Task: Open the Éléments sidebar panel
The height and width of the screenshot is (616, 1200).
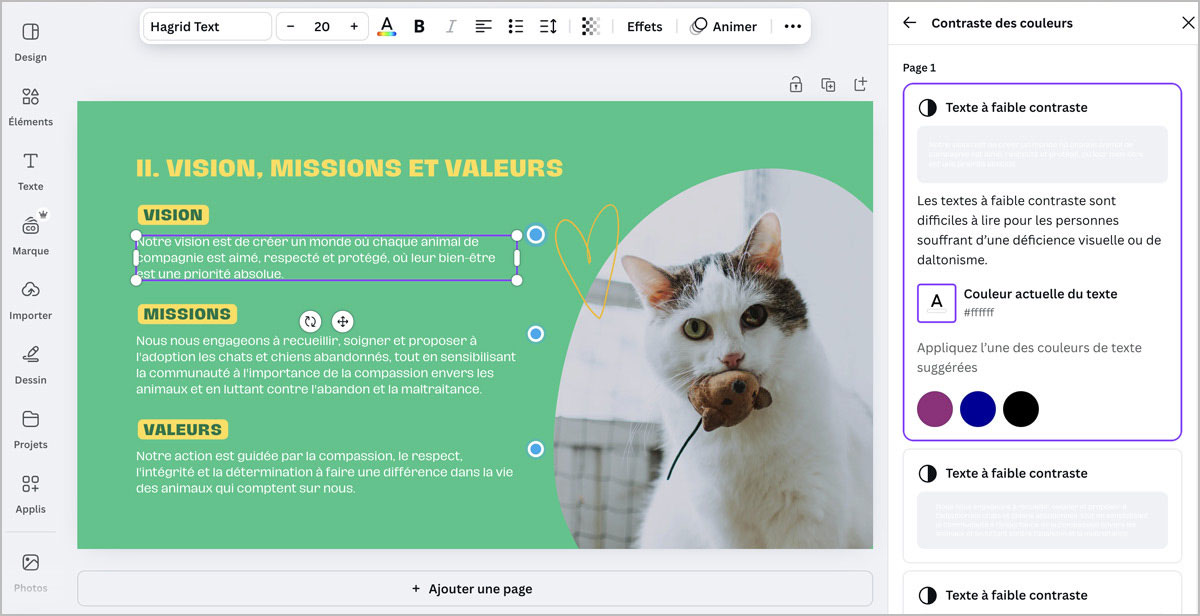Action: (x=30, y=107)
